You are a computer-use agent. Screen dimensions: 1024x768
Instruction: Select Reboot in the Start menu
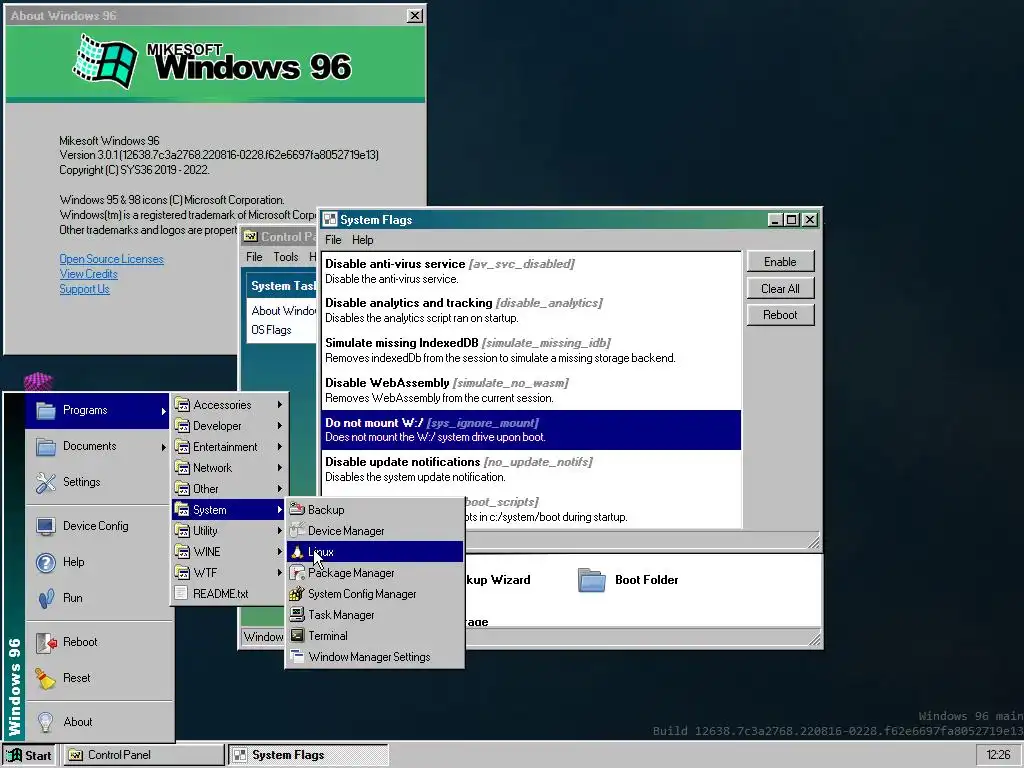[98, 642]
